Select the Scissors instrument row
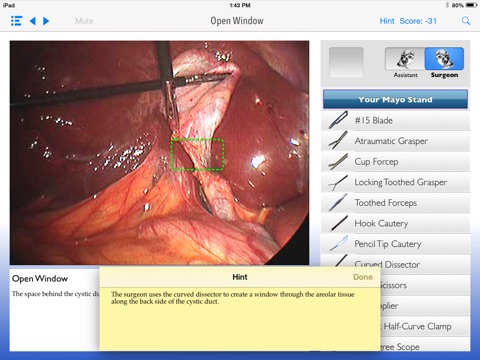The height and width of the screenshot is (360, 480). [425, 285]
